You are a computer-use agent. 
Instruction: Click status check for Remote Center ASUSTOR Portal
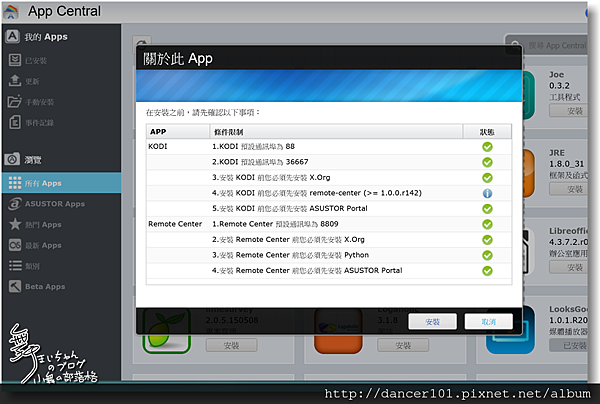click(x=487, y=270)
